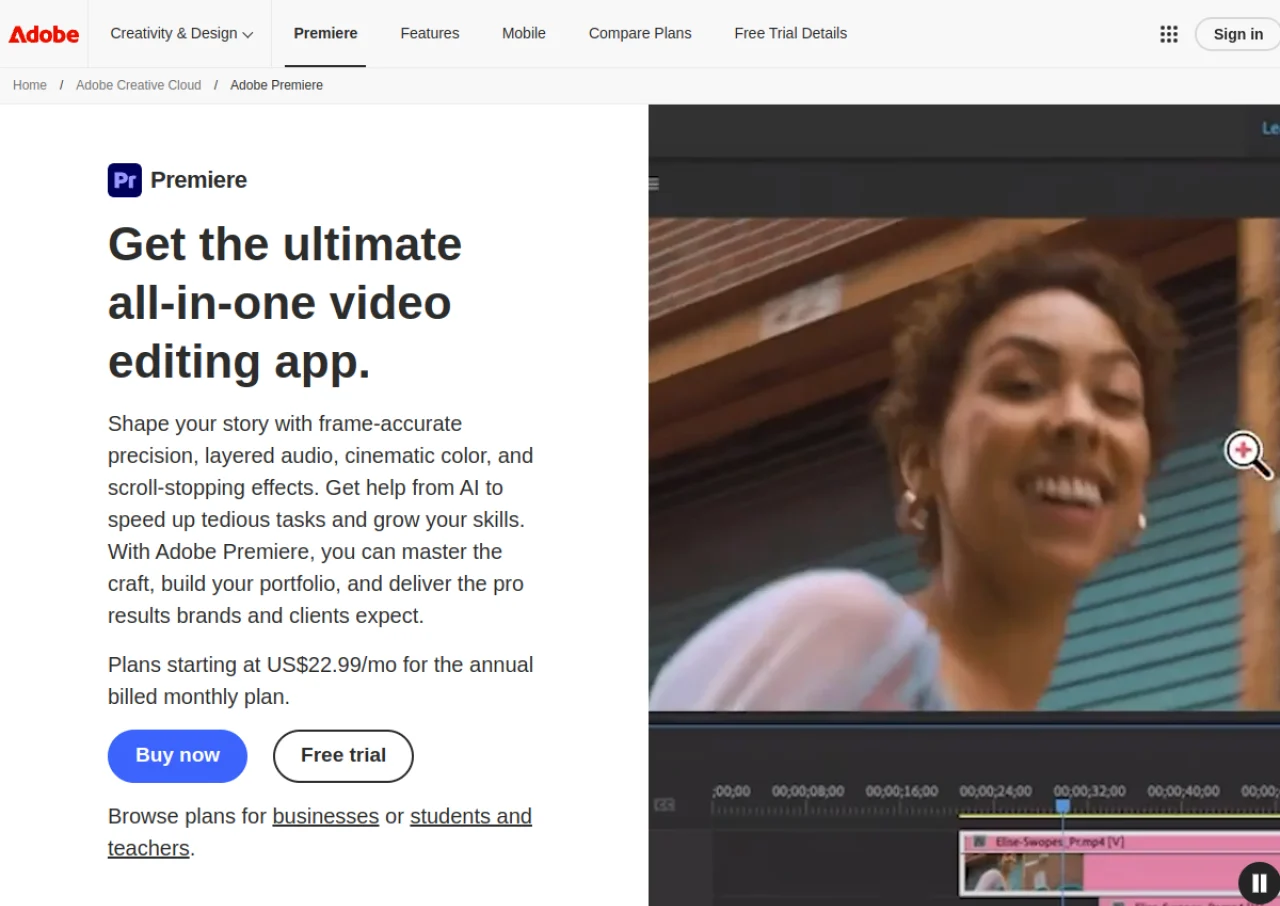
Task: Open Compare Plans in navigation
Action: (x=640, y=33)
